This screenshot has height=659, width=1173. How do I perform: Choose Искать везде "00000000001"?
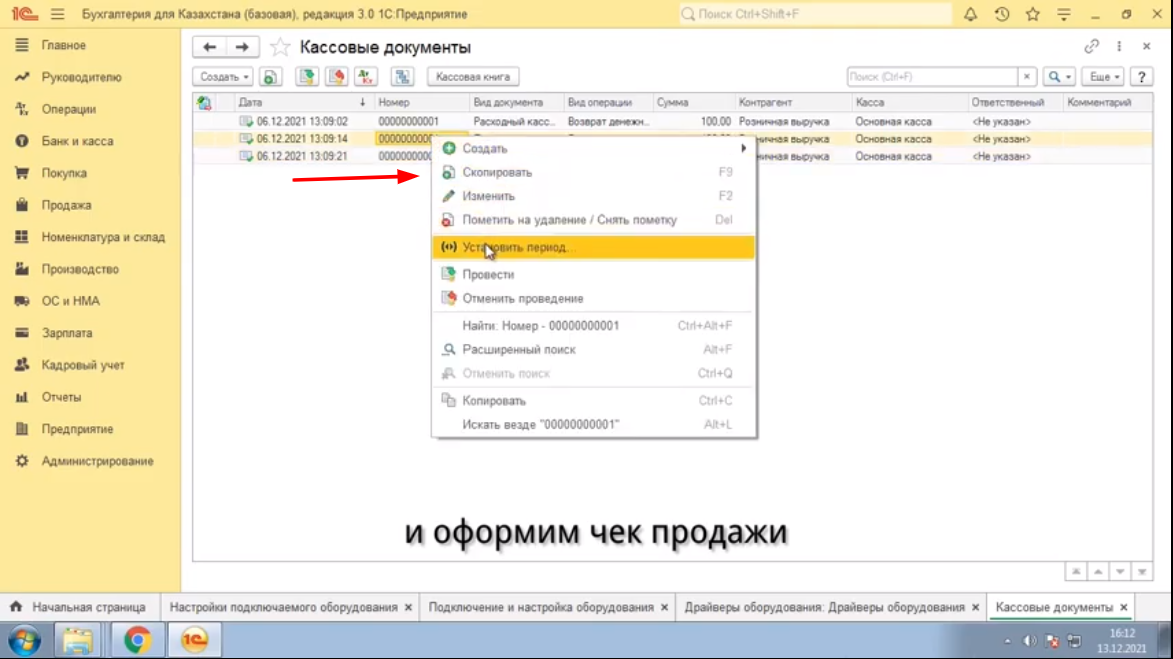click(x=594, y=425)
